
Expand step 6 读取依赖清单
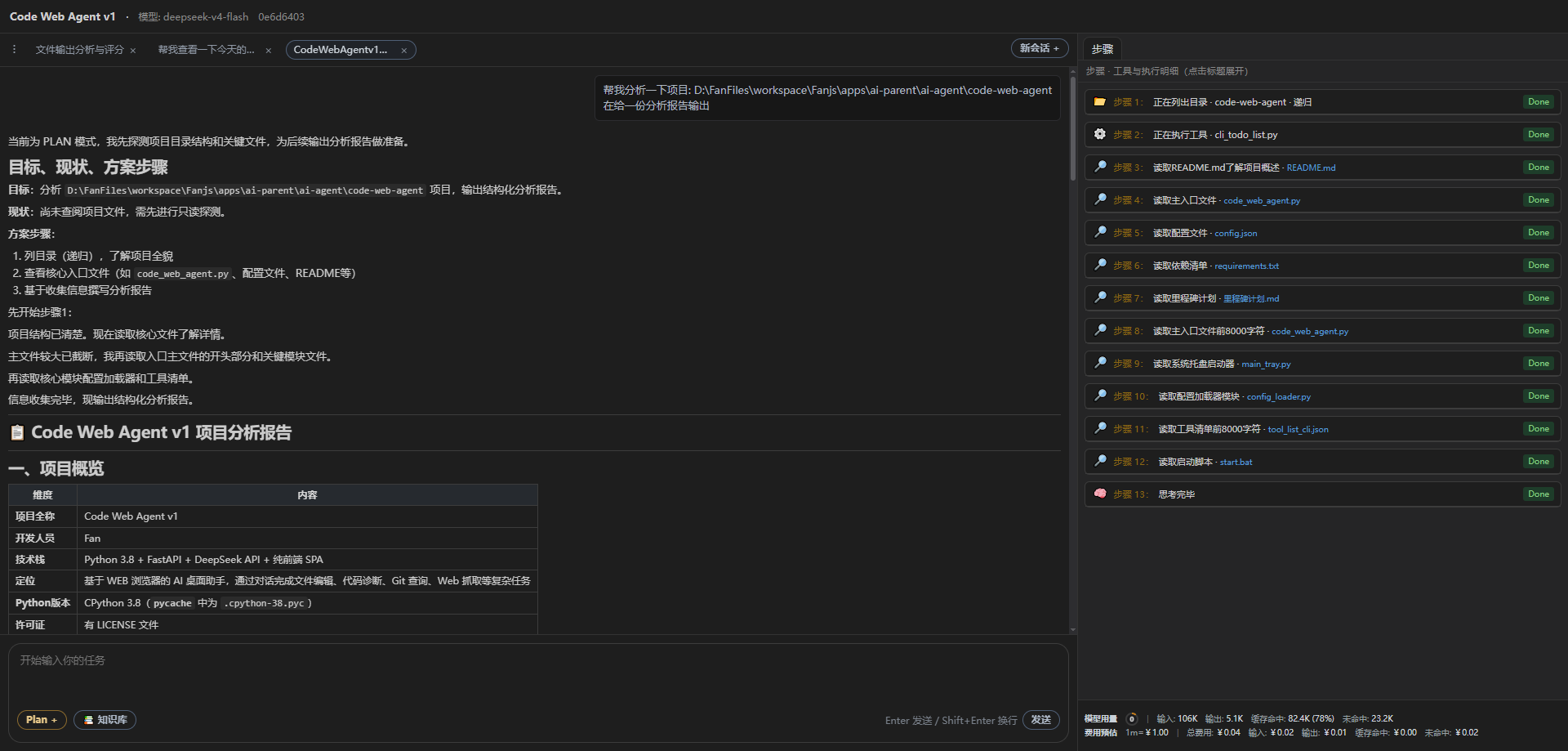1180,266
